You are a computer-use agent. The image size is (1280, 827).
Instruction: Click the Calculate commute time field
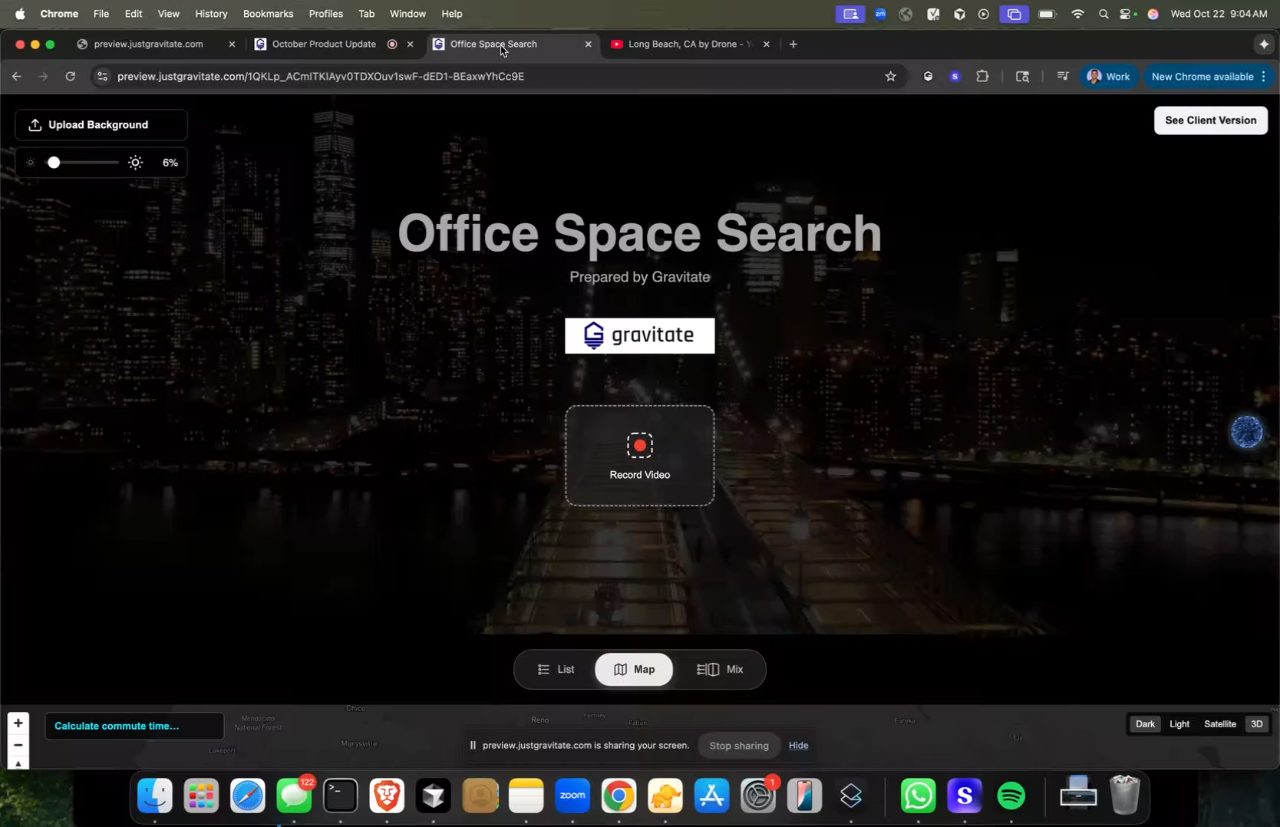click(134, 726)
